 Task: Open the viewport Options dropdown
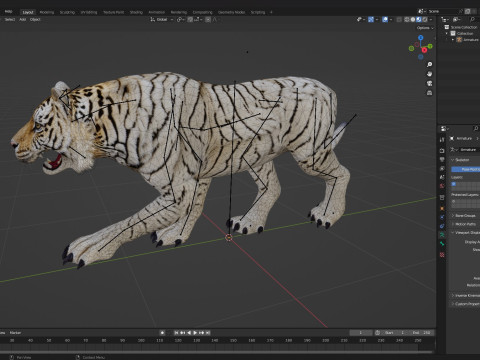[x=425, y=28]
